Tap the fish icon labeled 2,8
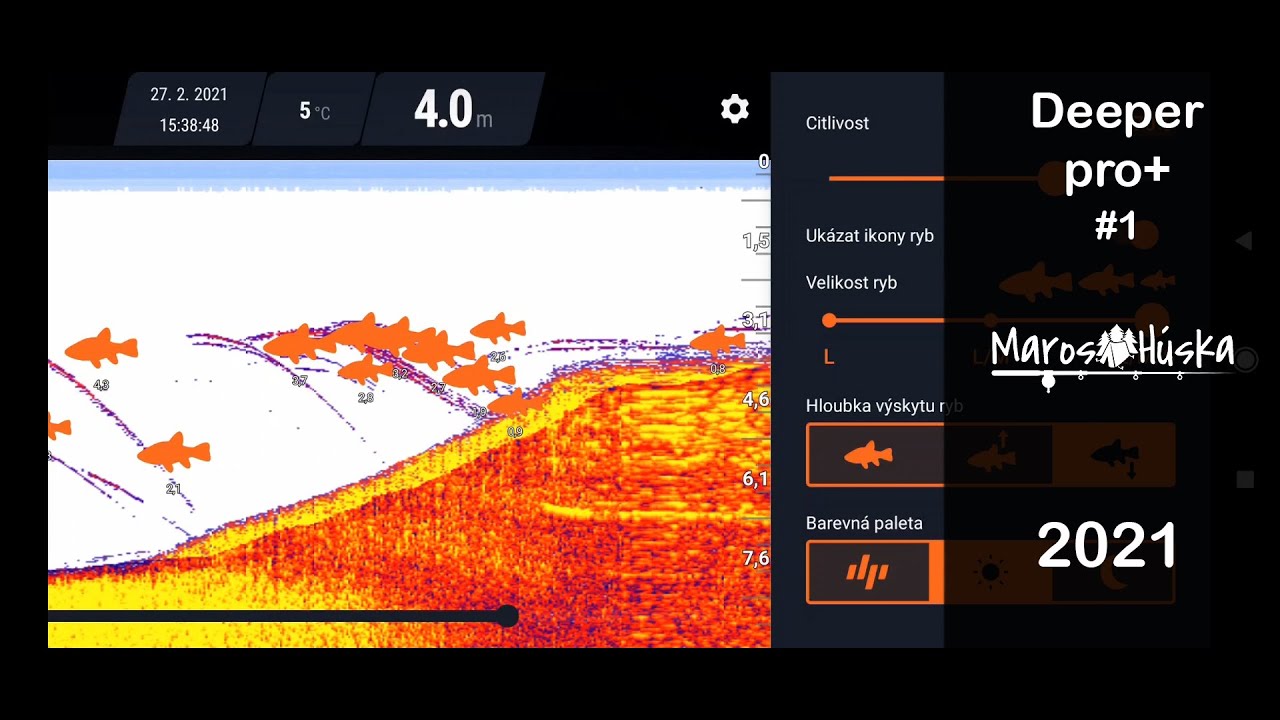This screenshot has width=1280, height=720. 365,370
